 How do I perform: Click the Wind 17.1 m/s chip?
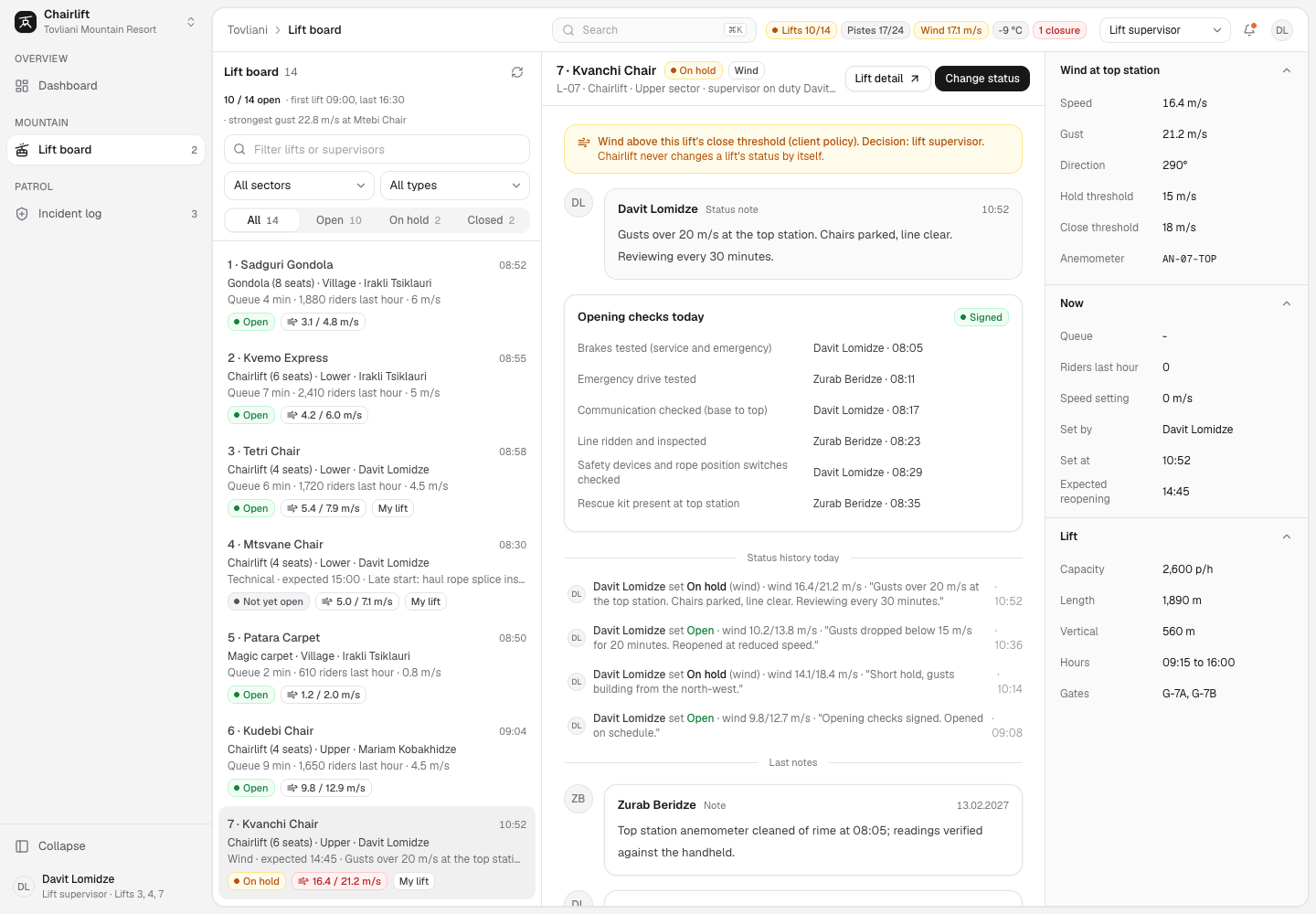point(950,30)
